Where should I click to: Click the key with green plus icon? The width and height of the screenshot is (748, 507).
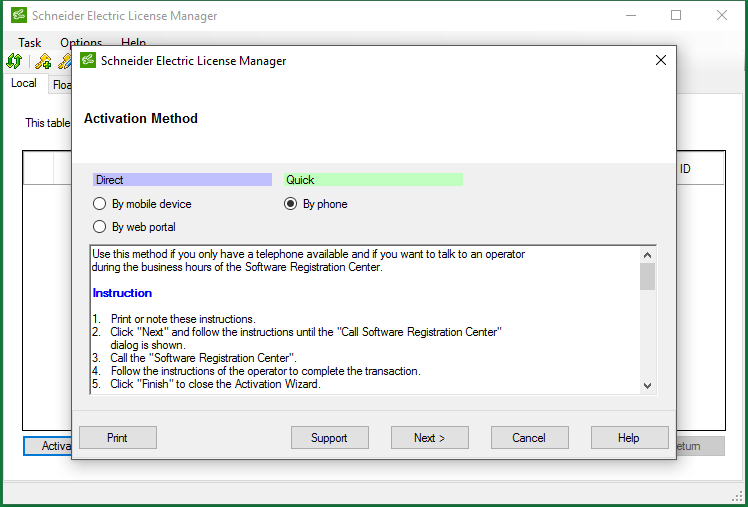point(43,61)
